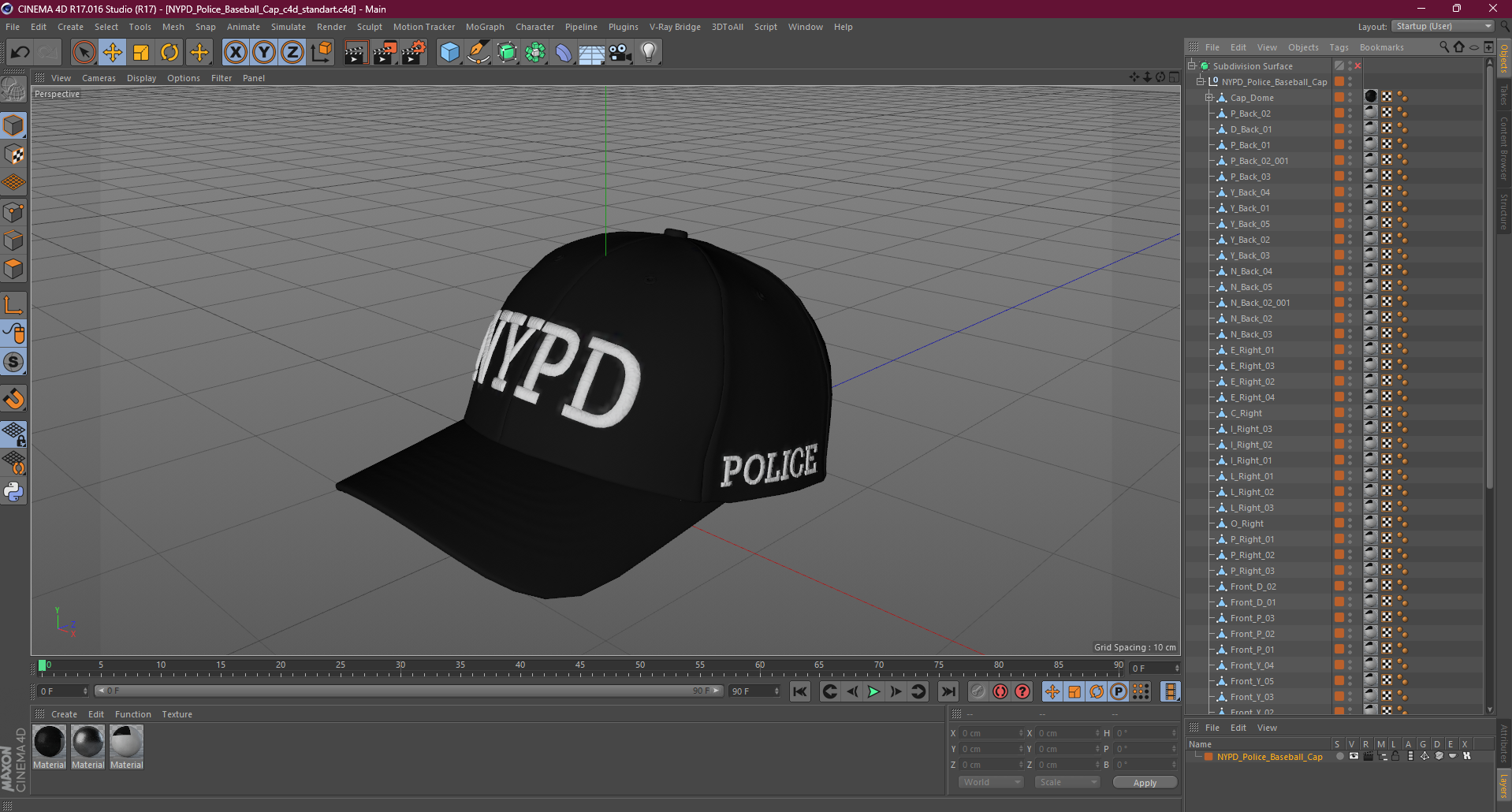Select the Live Selection tool
The height and width of the screenshot is (812, 1512).
click(x=84, y=53)
